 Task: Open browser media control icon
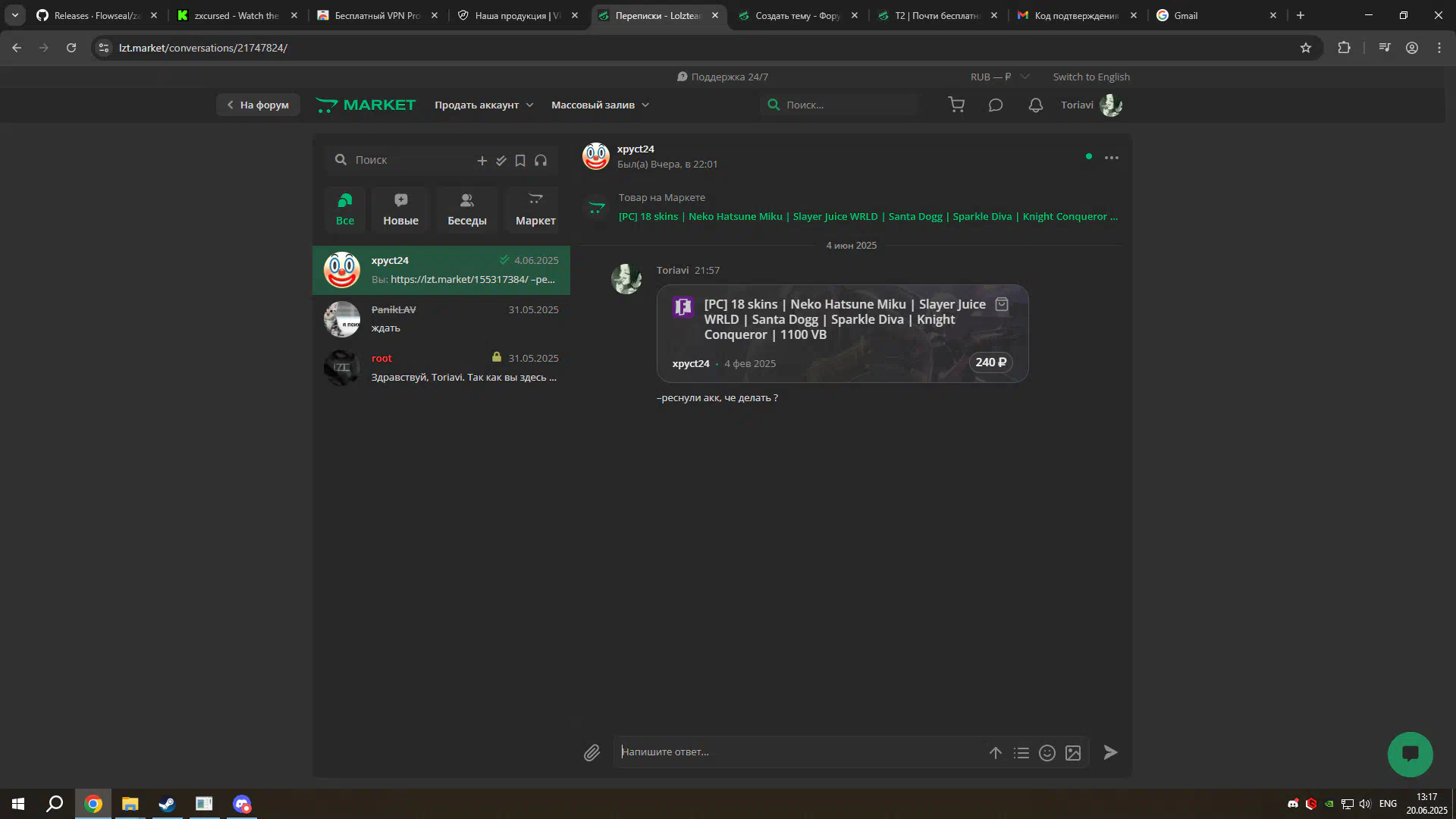[1385, 48]
